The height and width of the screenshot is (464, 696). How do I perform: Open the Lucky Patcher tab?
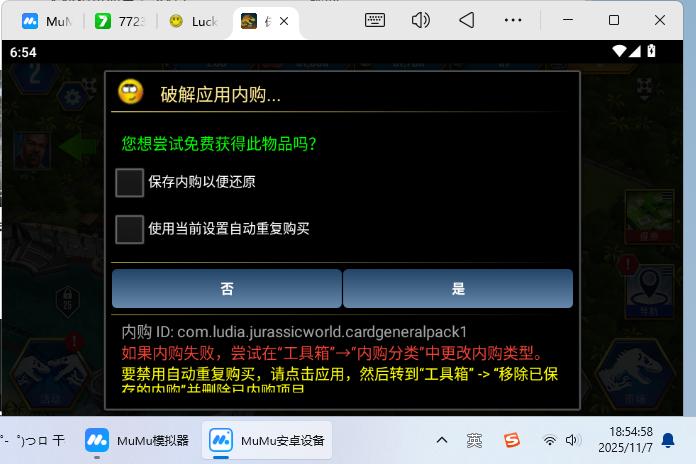[193, 21]
